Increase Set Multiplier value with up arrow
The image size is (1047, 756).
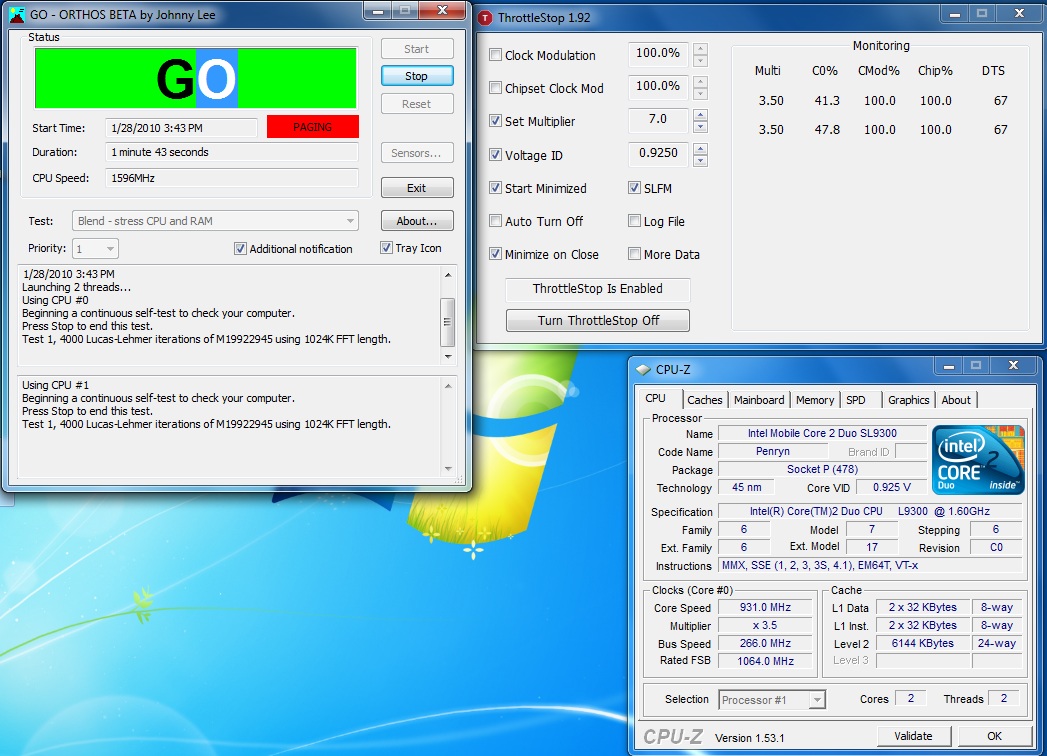pos(700,115)
